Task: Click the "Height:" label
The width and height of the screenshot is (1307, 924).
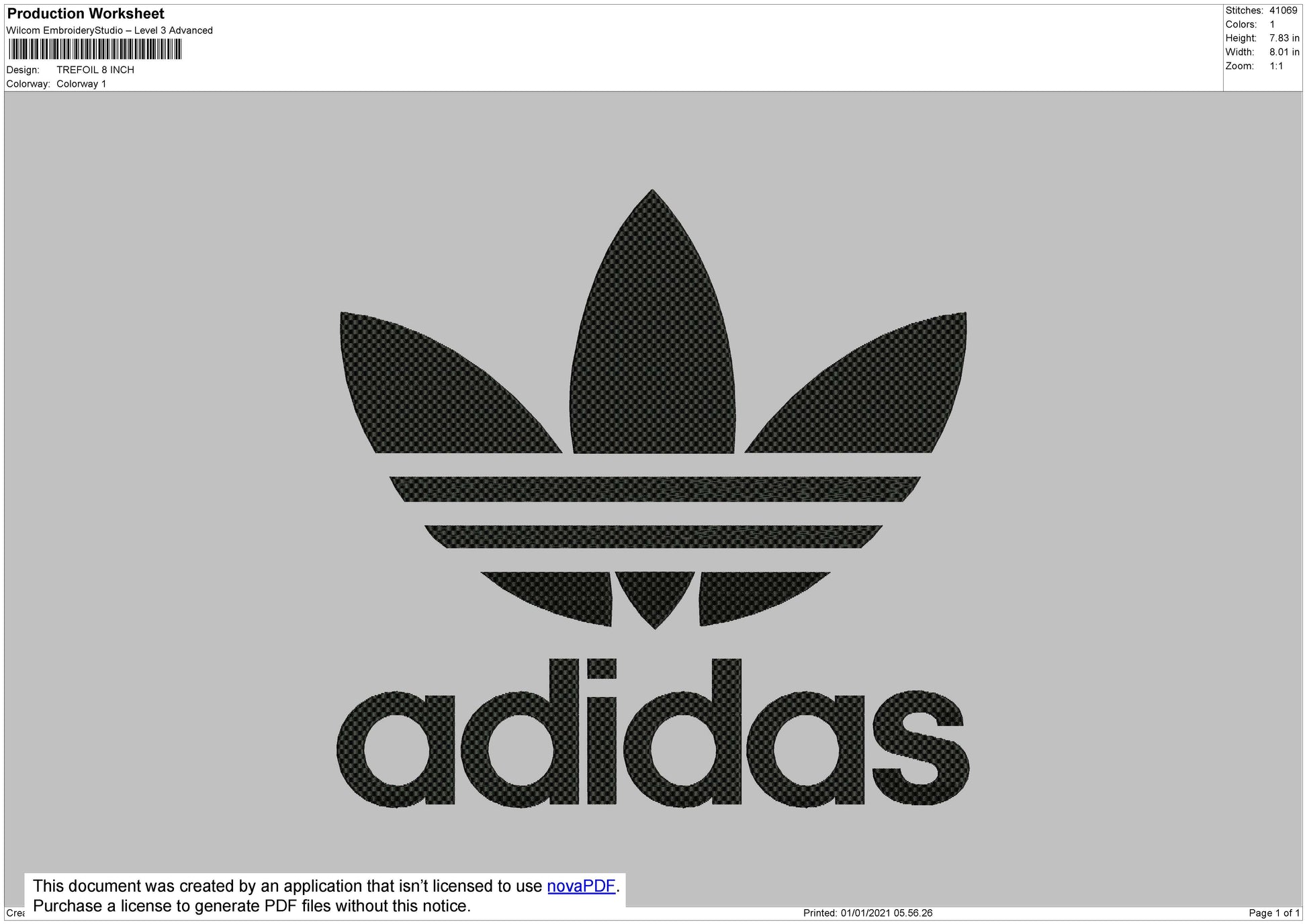Action: tap(1241, 38)
